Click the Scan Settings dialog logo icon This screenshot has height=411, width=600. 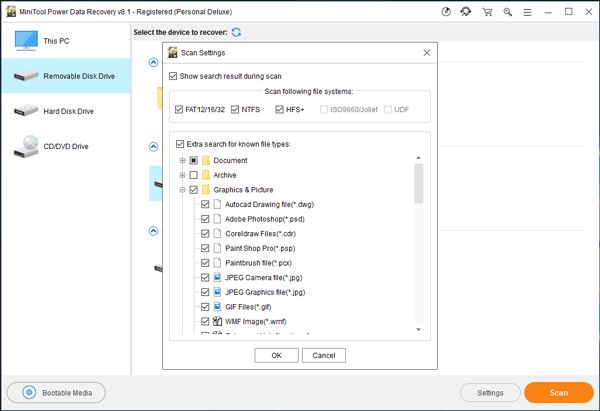click(173, 52)
